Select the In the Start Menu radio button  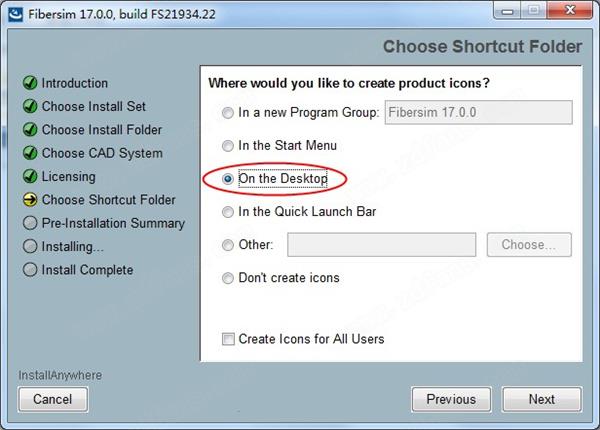(228, 145)
